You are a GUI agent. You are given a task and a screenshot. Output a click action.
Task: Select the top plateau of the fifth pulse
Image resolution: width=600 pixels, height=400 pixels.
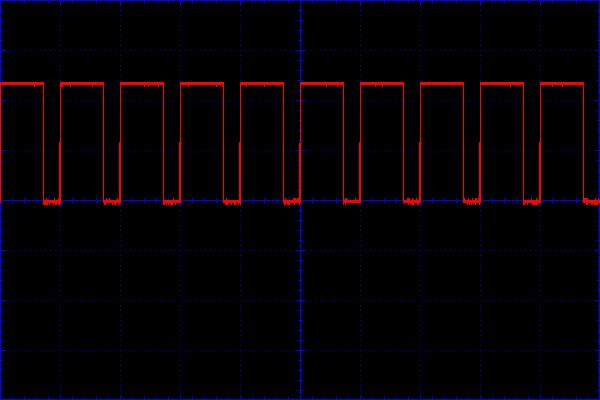tap(262, 85)
